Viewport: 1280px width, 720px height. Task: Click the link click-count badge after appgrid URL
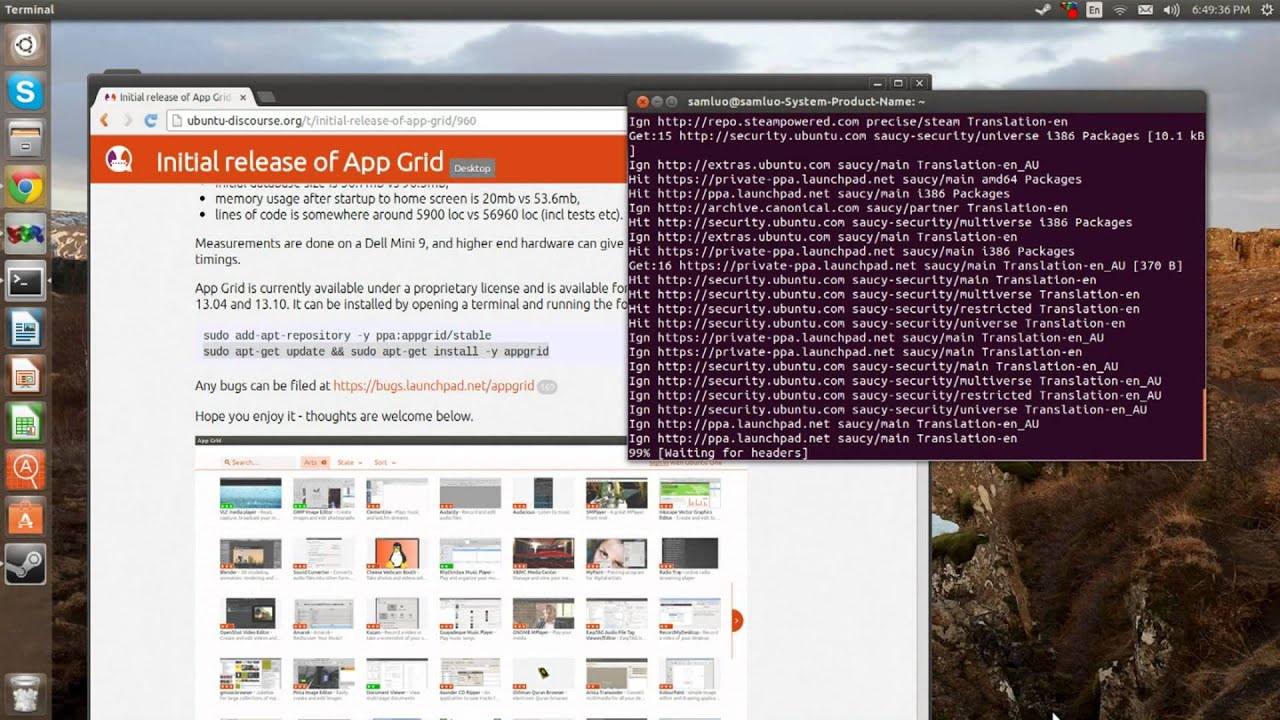[x=547, y=386]
